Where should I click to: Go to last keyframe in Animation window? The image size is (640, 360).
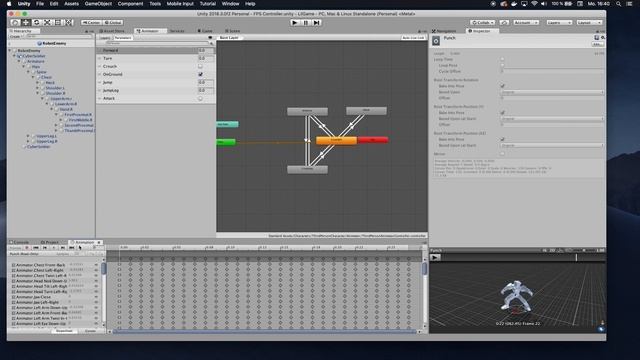pos(71,248)
